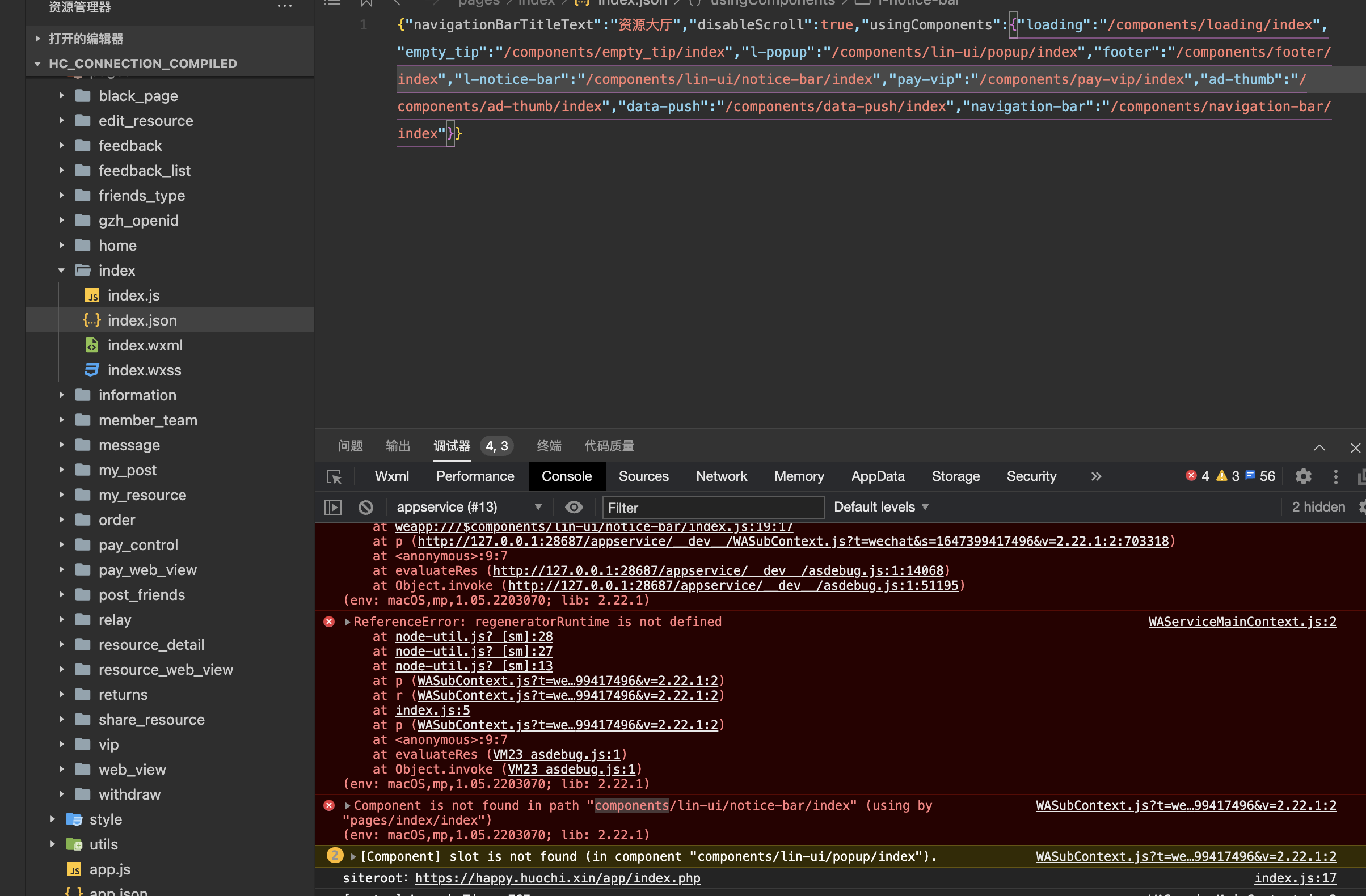Collapse HC_CONNECTION_COMPILED root section
This screenshot has height=896, width=1366.
point(38,63)
